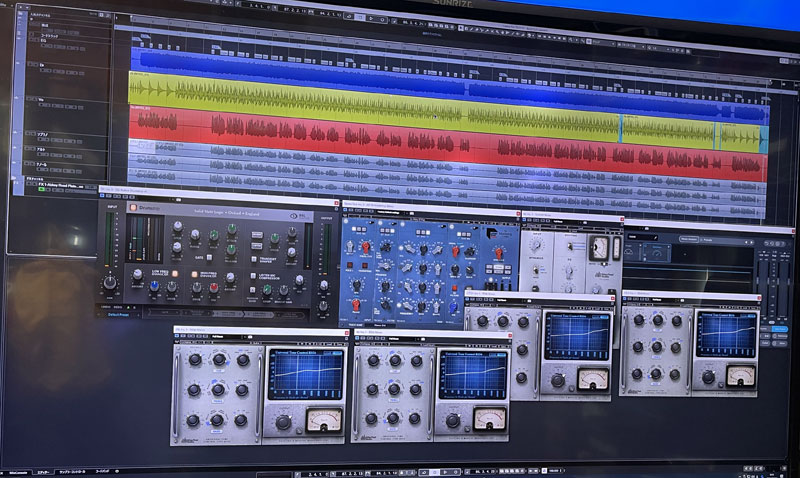Image resolution: width=800 pixels, height=478 pixels.
Task: Open the preset name box in dark mastering plugin
Action: point(642,237)
